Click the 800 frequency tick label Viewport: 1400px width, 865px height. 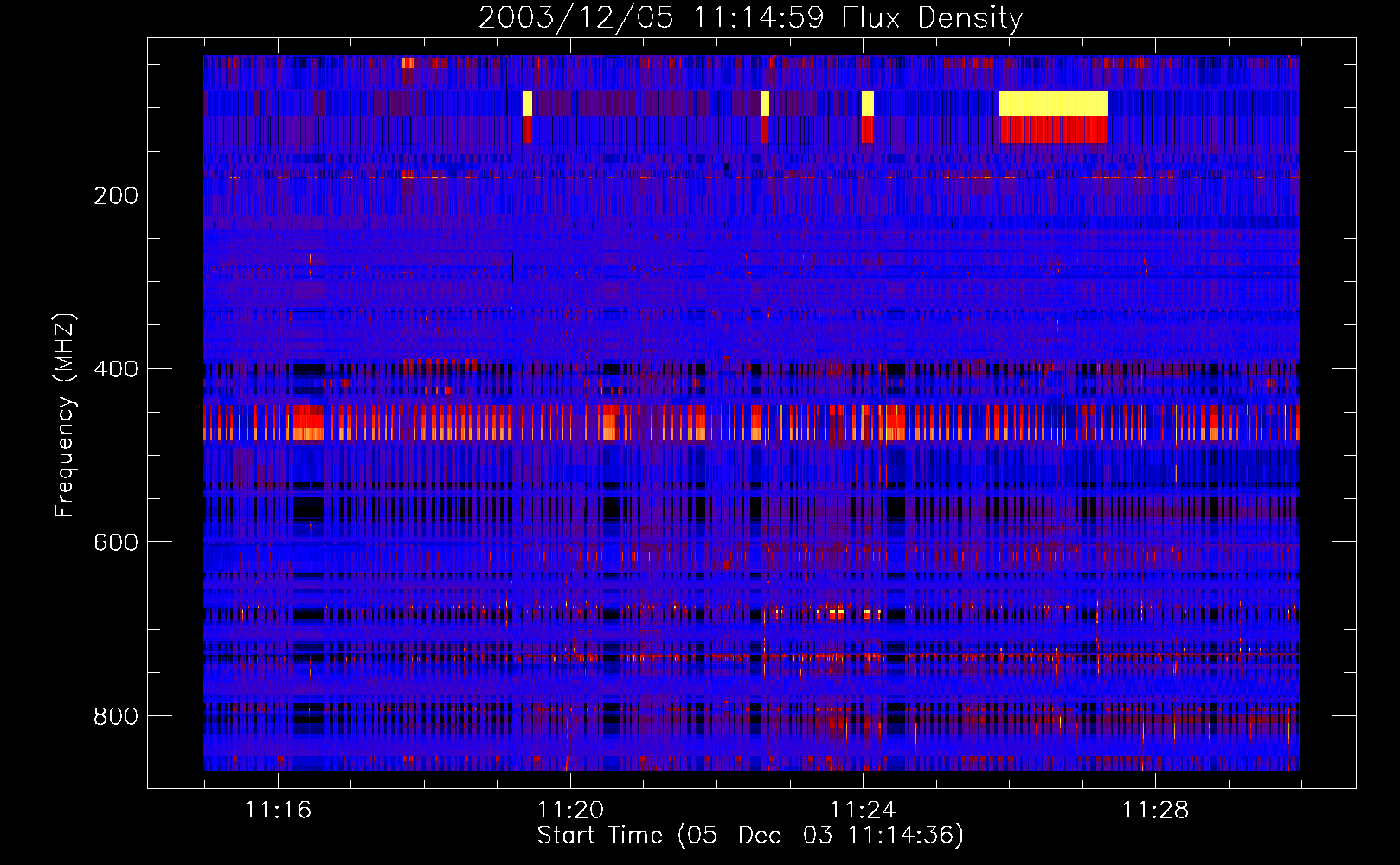pyautogui.click(x=116, y=716)
